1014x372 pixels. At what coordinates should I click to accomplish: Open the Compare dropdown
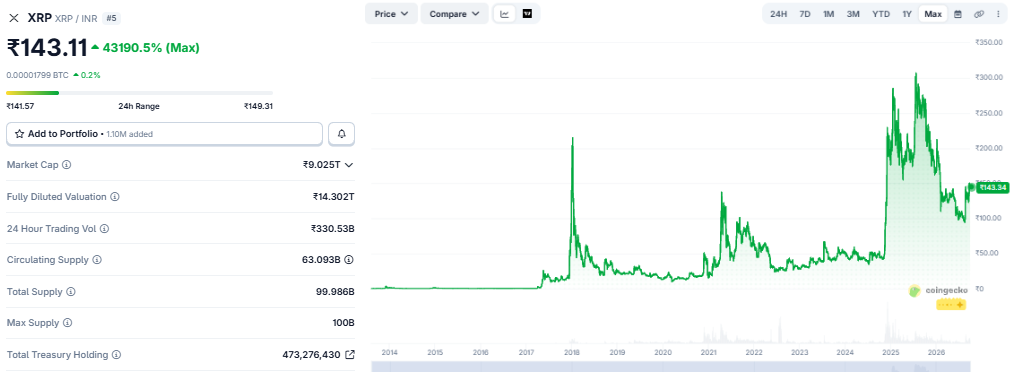pyautogui.click(x=454, y=14)
